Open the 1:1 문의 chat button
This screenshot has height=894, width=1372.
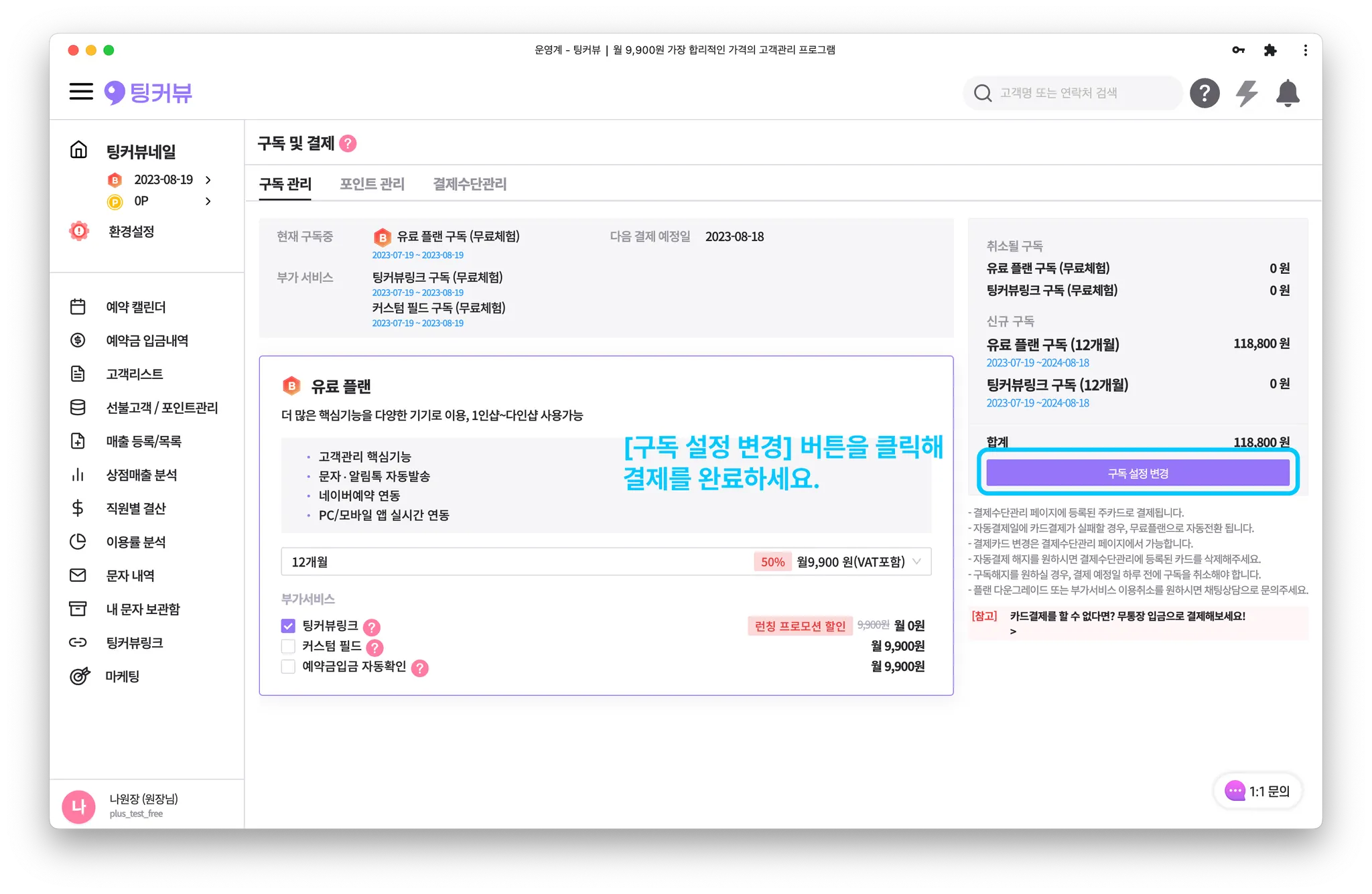coord(1257,791)
